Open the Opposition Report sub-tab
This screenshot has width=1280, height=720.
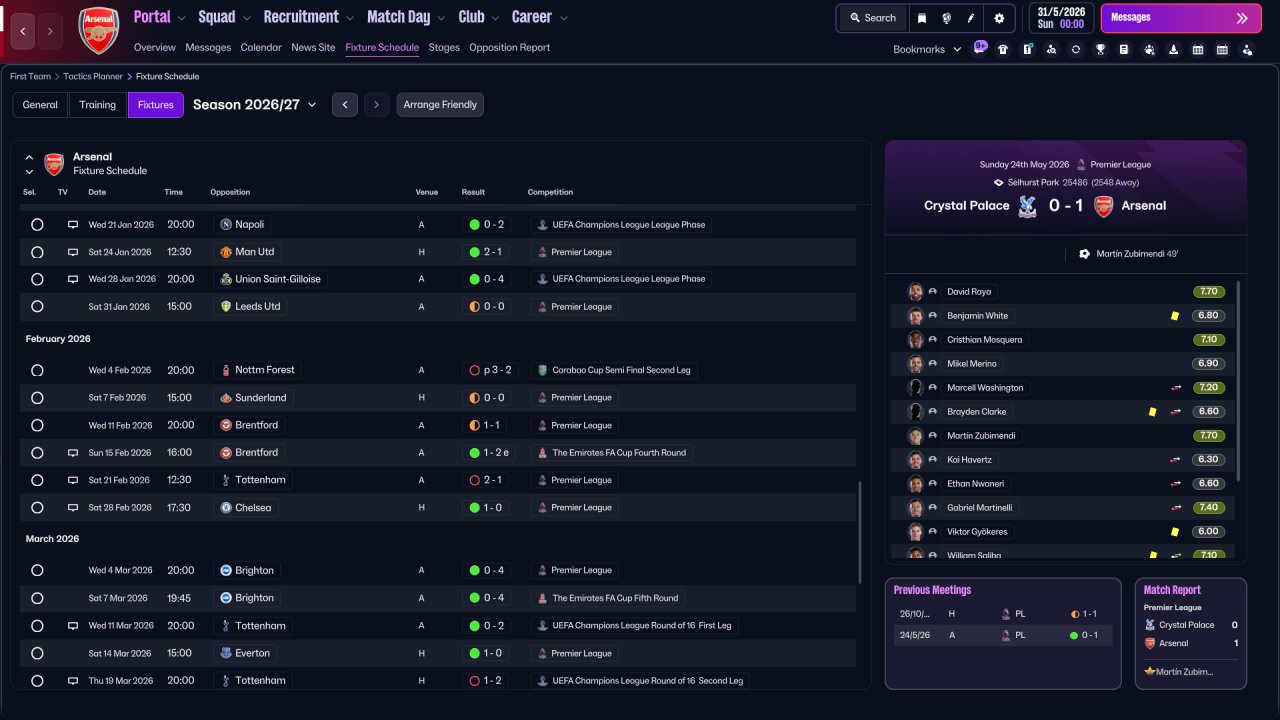tap(509, 48)
